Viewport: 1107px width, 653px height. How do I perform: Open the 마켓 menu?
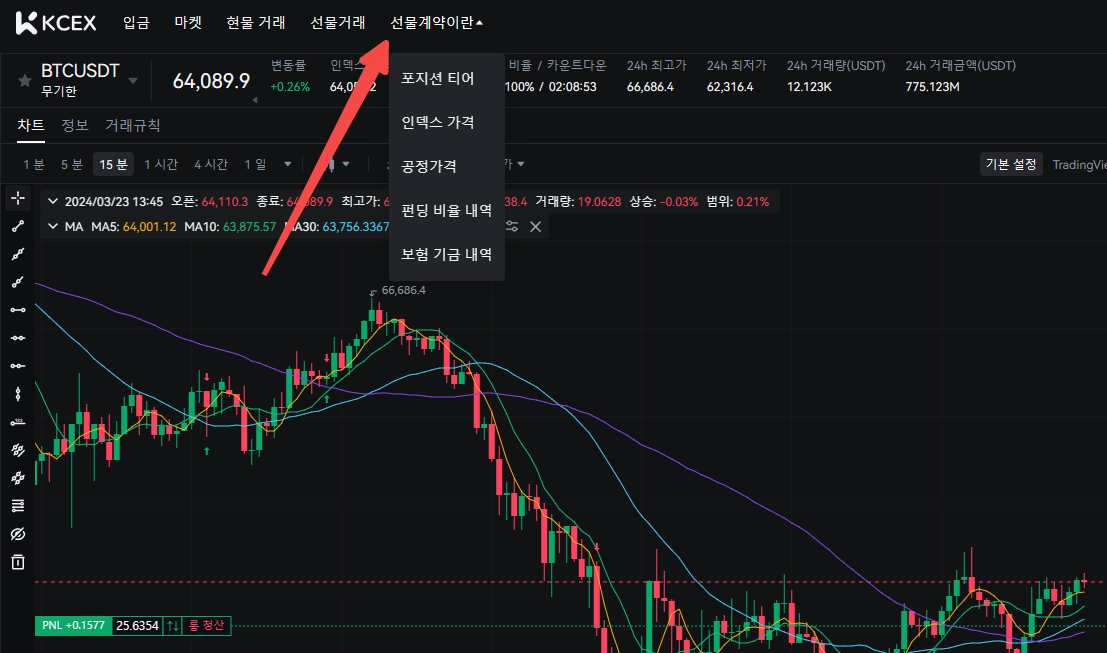click(x=189, y=23)
